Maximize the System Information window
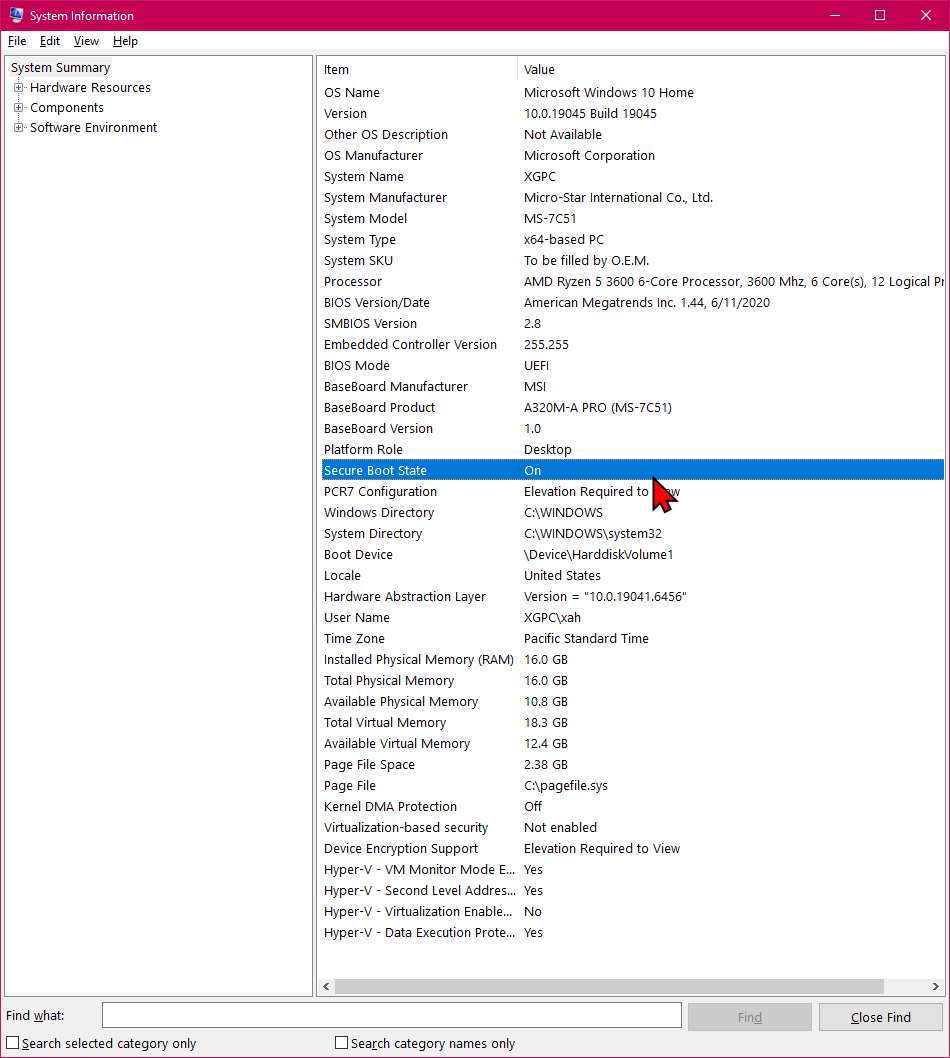The height and width of the screenshot is (1058, 950). [880, 15]
